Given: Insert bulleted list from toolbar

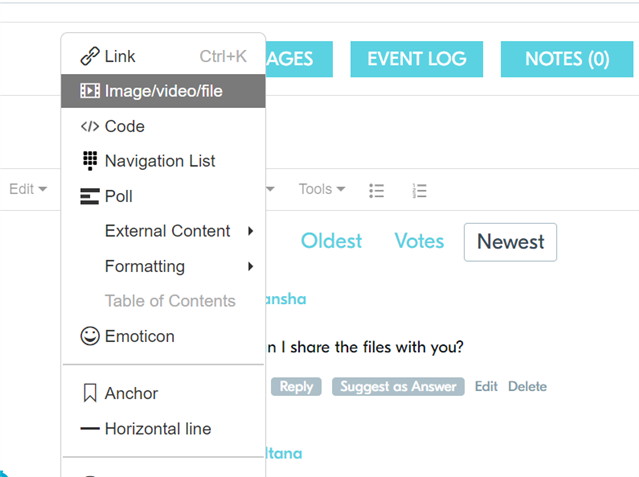Looking at the screenshot, I should point(377,190).
